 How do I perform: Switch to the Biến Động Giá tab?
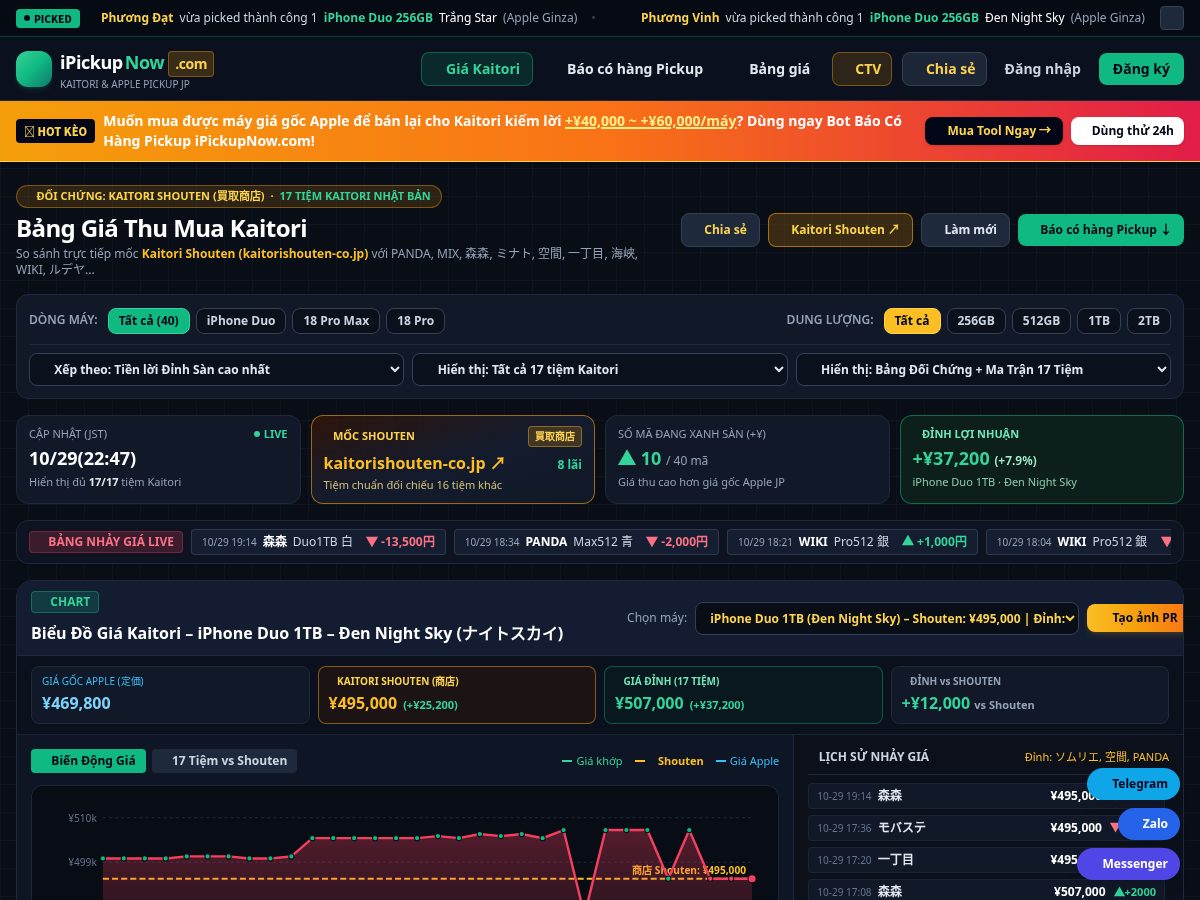[89, 761]
